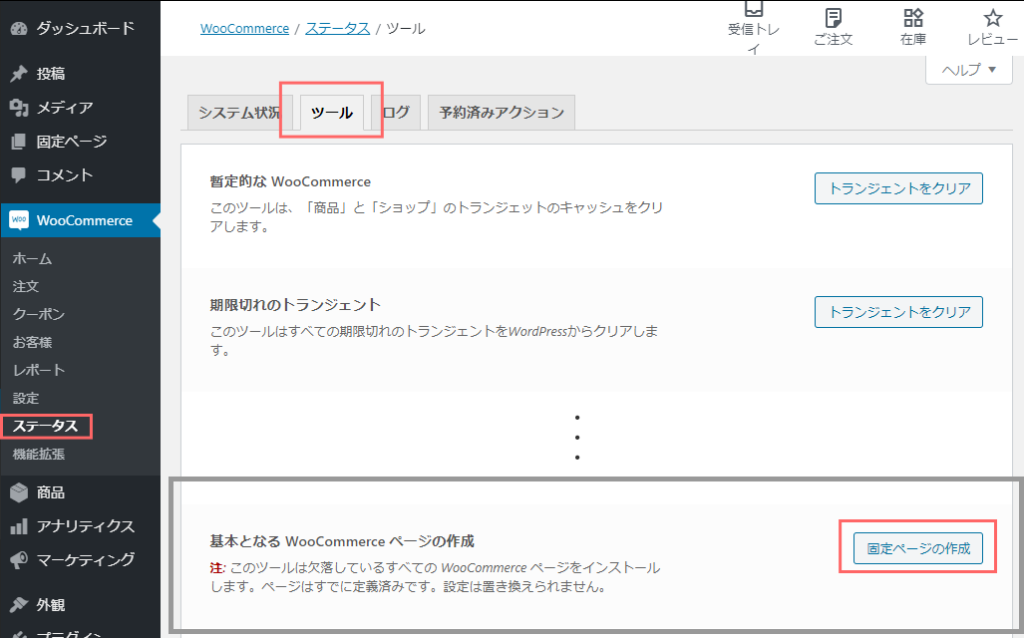The image size is (1024, 638).
Task: Clear transients for 期限切れのトランジェント
Action: 899,311
